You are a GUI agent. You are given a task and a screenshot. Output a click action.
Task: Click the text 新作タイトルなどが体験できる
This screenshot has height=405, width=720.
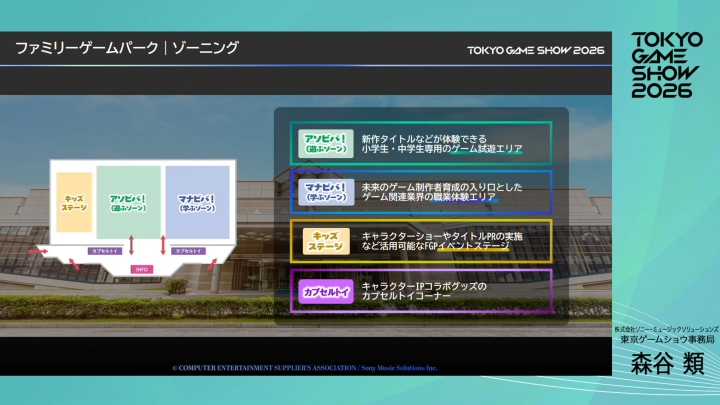click(x=424, y=139)
